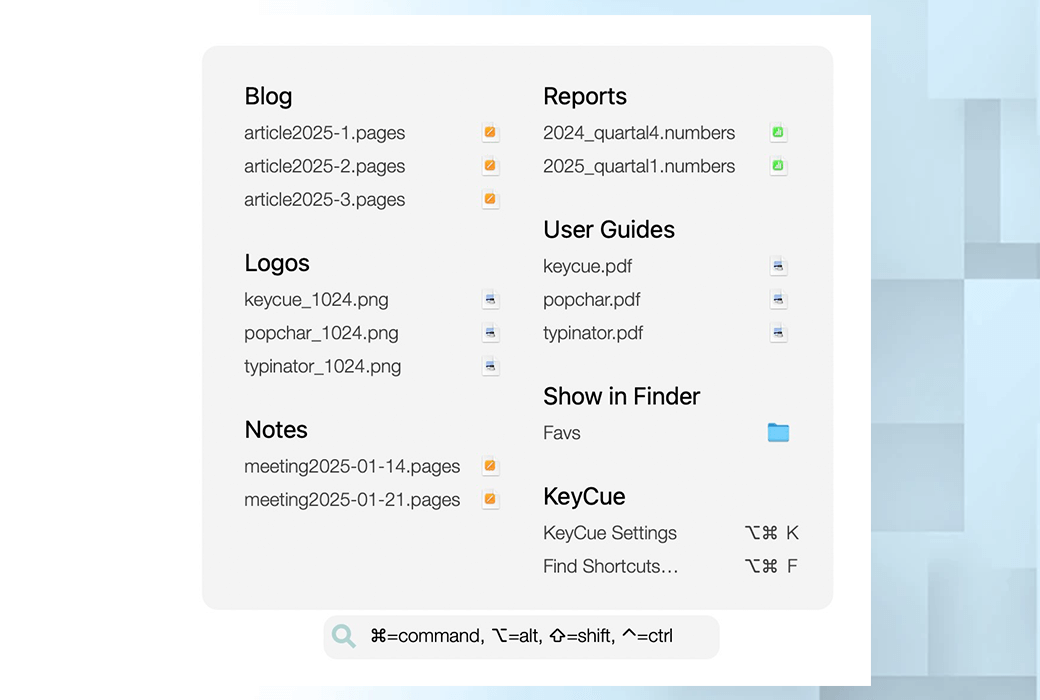Click the Pages icon next to article2025-3.pages
This screenshot has height=700, width=1040.
(490, 199)
